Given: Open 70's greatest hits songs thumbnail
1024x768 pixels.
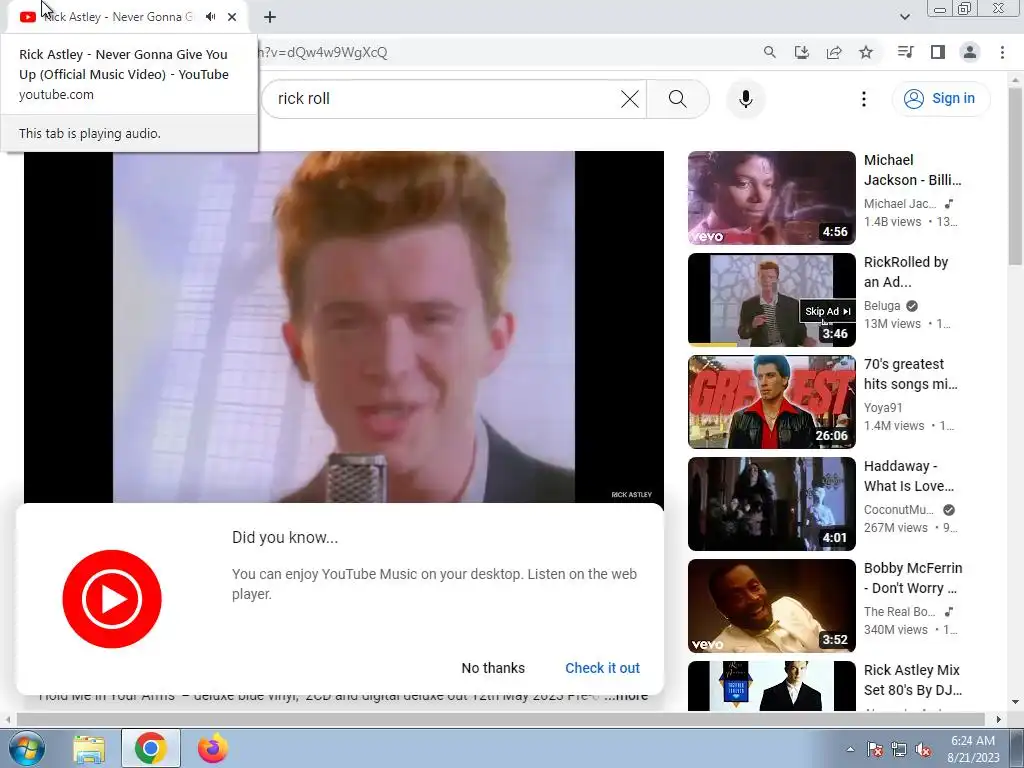Looking at the screenshot, I should (x=771, y=402).
